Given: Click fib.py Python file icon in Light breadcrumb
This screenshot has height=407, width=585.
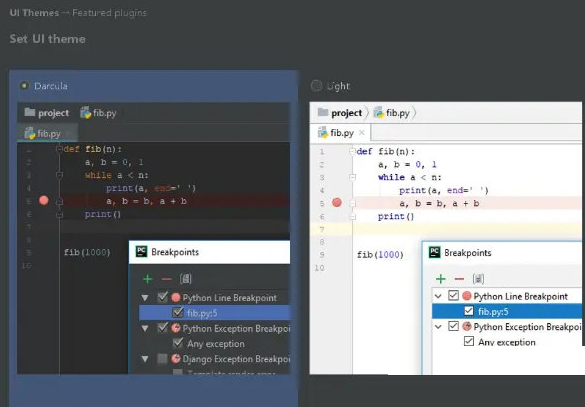Looking at the screenshot, I should pos(378,112).
